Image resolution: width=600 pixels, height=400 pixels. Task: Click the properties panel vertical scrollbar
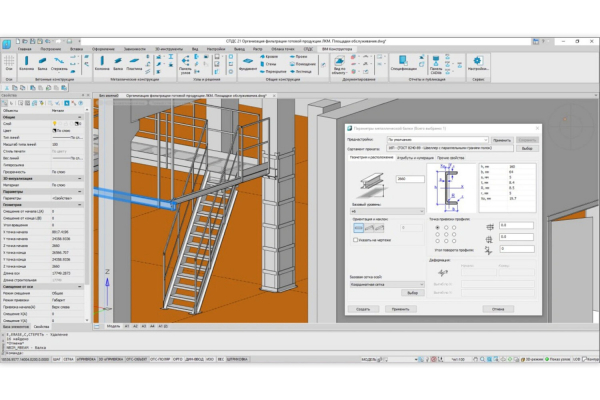[x=87, y=214]
